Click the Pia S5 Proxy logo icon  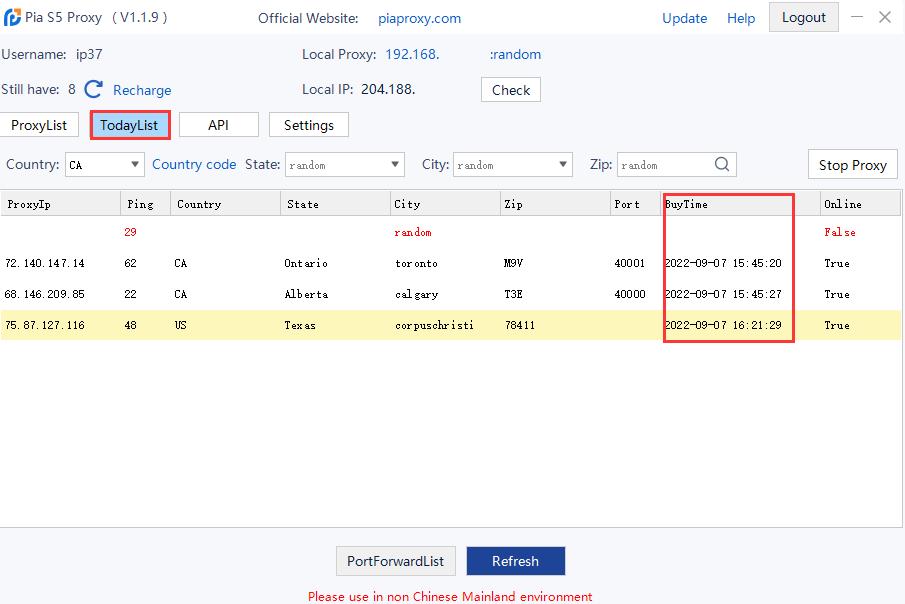coord(12,17)
